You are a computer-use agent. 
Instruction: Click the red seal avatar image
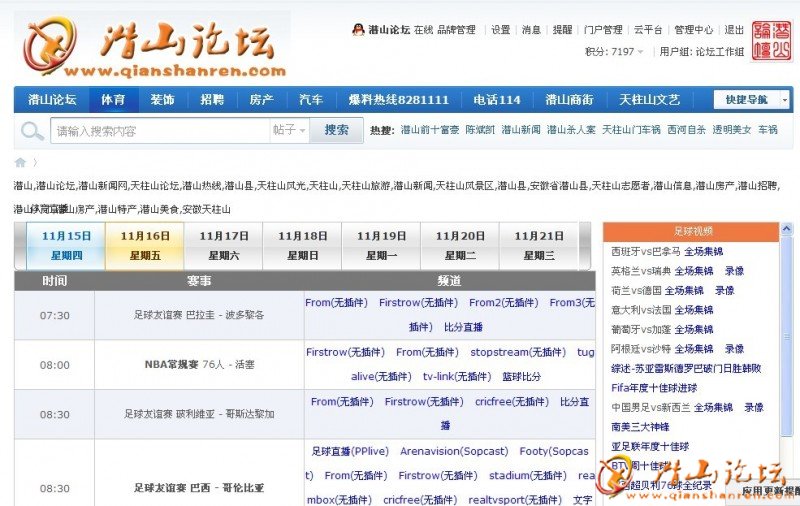pyautogui.click(x=773, y=40)
